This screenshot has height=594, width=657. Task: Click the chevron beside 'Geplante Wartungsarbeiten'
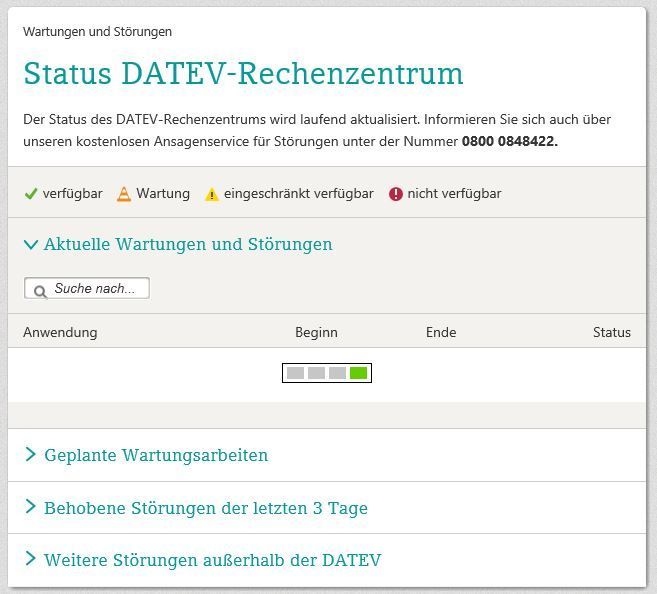31,455
